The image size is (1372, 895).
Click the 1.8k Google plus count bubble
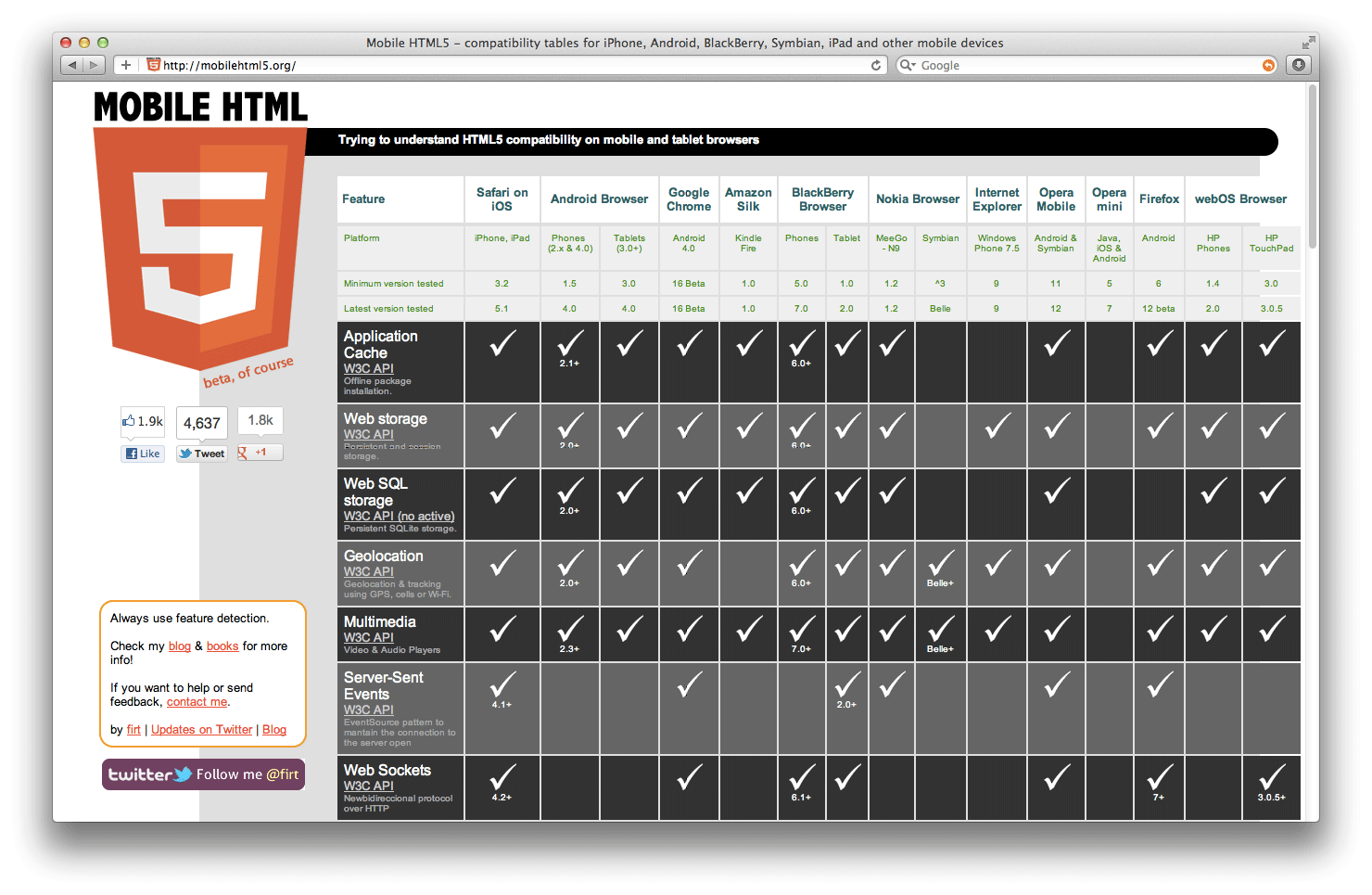click(x=260, y=420)
